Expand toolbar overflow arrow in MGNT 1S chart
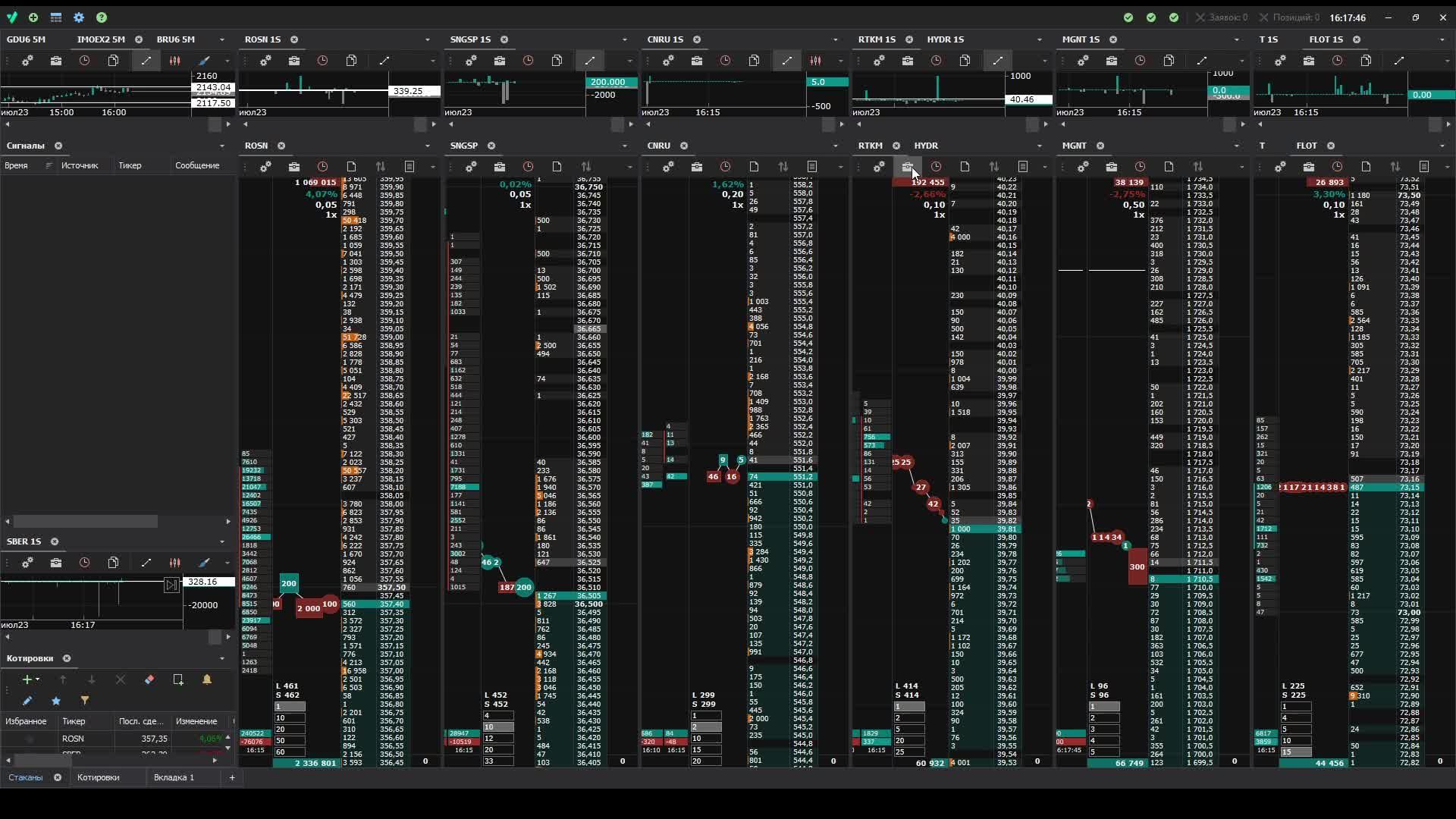1456x819 pixels. pos(1241,61)
